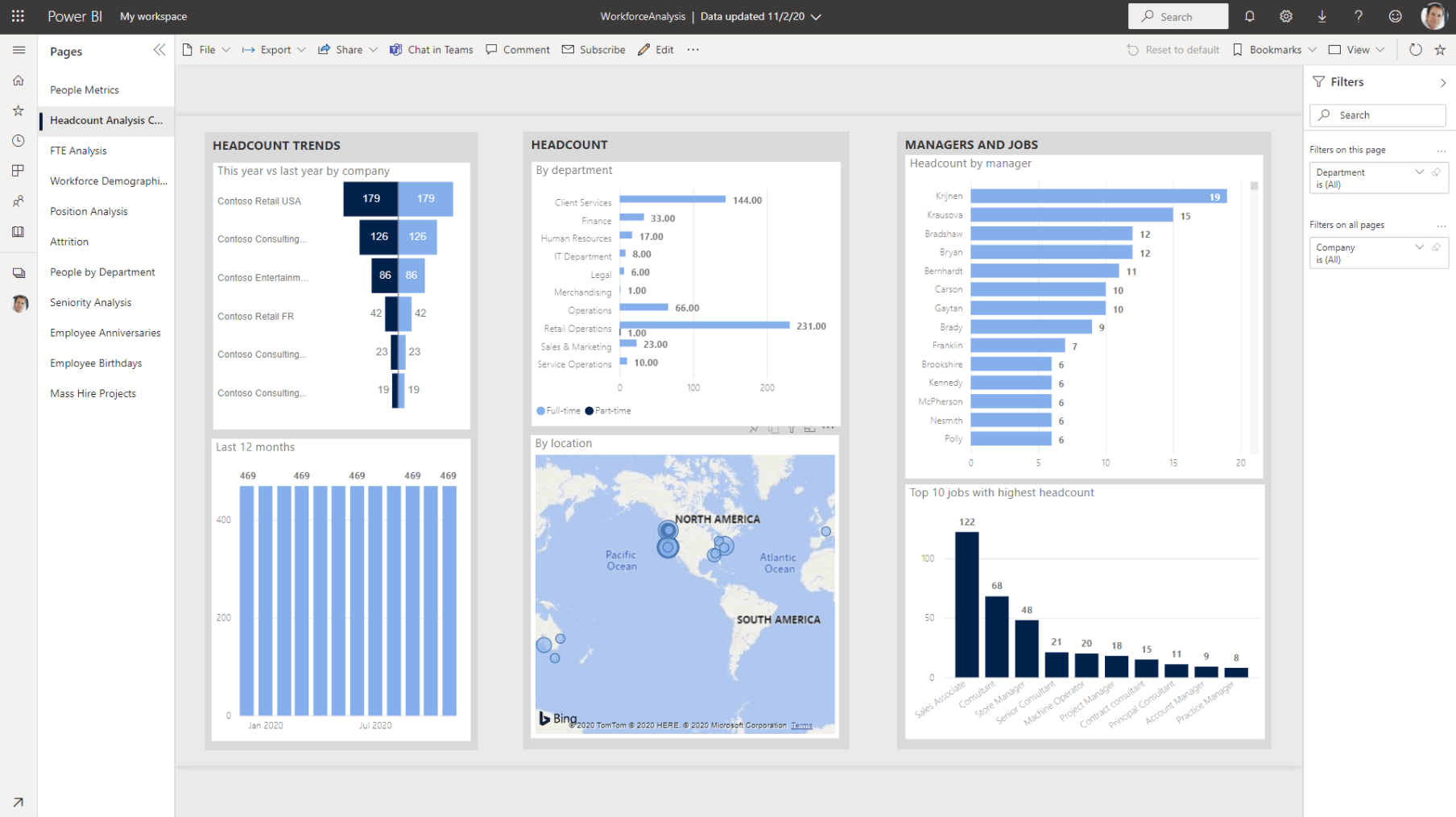Pin the By location map visual

click(x=754, y=428)
